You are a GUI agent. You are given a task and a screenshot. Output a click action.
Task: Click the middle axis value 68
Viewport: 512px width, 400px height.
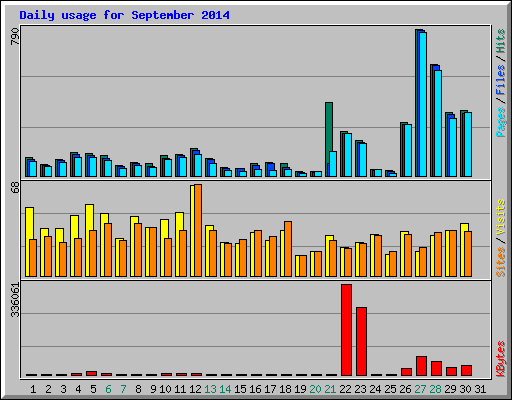point(15,187)
